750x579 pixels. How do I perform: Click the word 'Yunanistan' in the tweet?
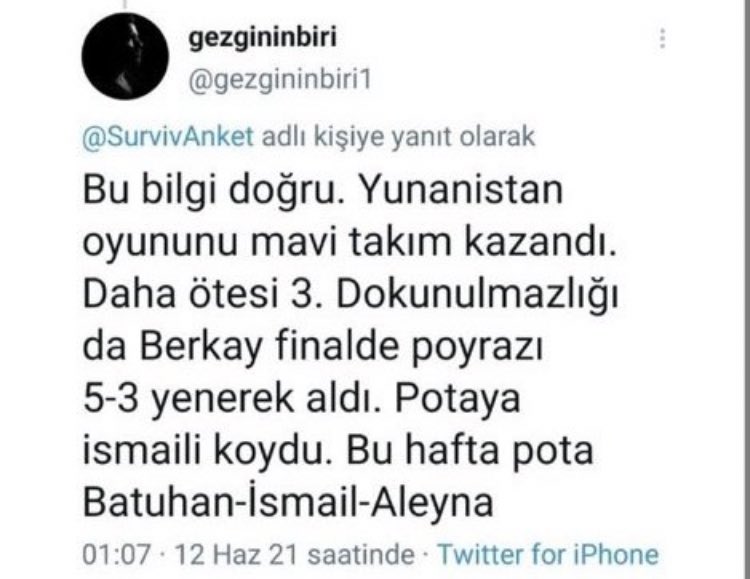click(x=460, y=189)
